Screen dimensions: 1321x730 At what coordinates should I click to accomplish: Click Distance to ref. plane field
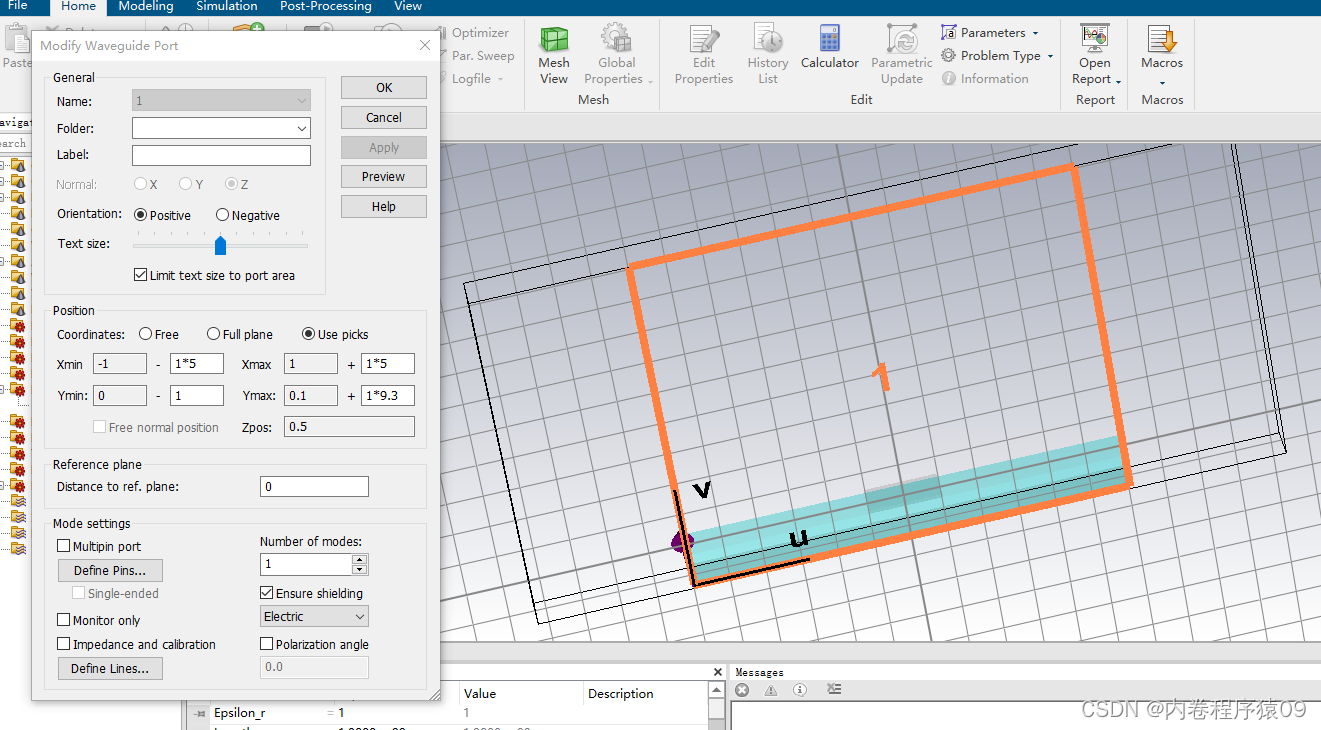click(x=314, y=486)
